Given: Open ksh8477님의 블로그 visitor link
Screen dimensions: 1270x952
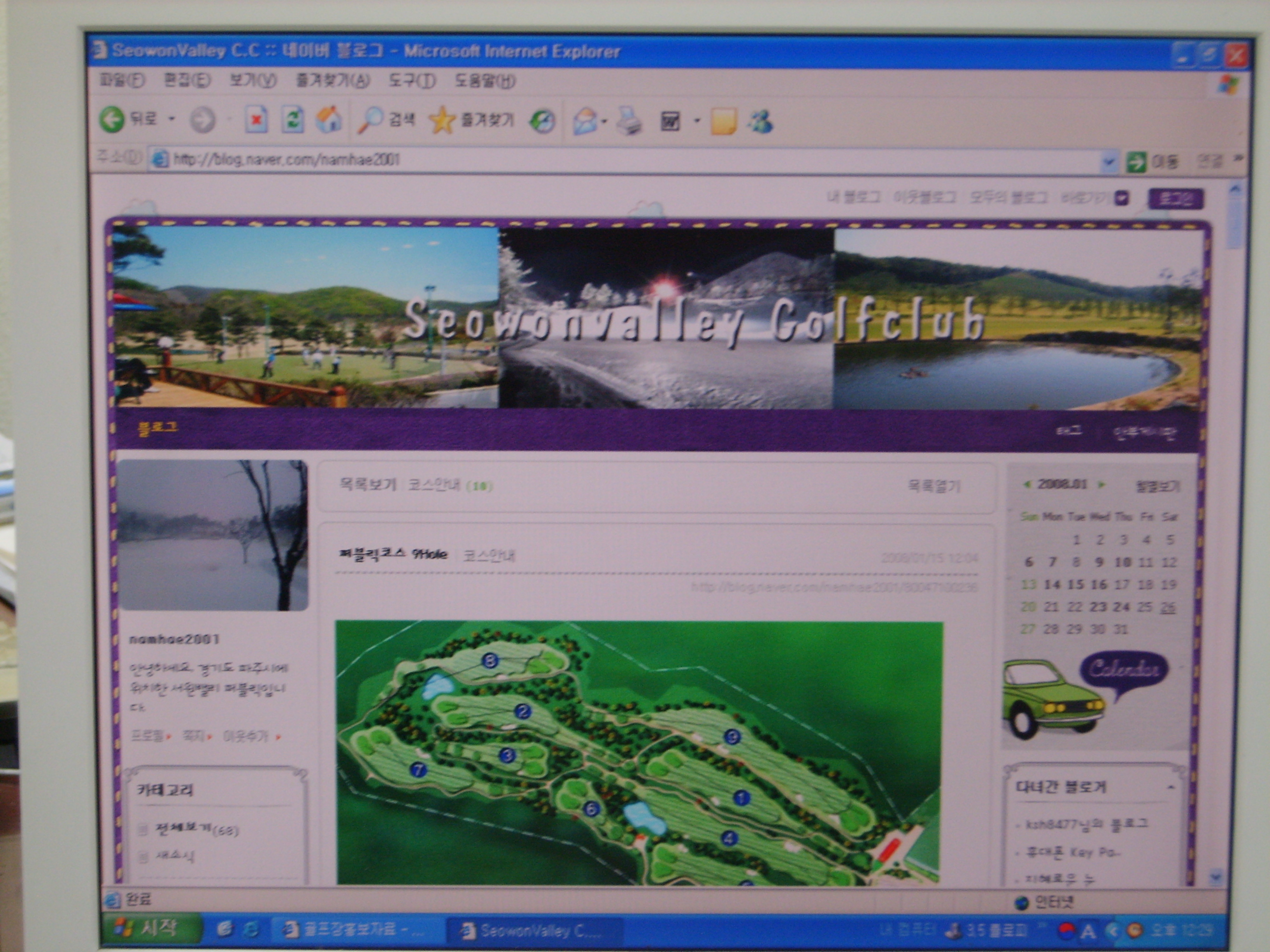Looking at the screenshot, I should click(1087, 824).
